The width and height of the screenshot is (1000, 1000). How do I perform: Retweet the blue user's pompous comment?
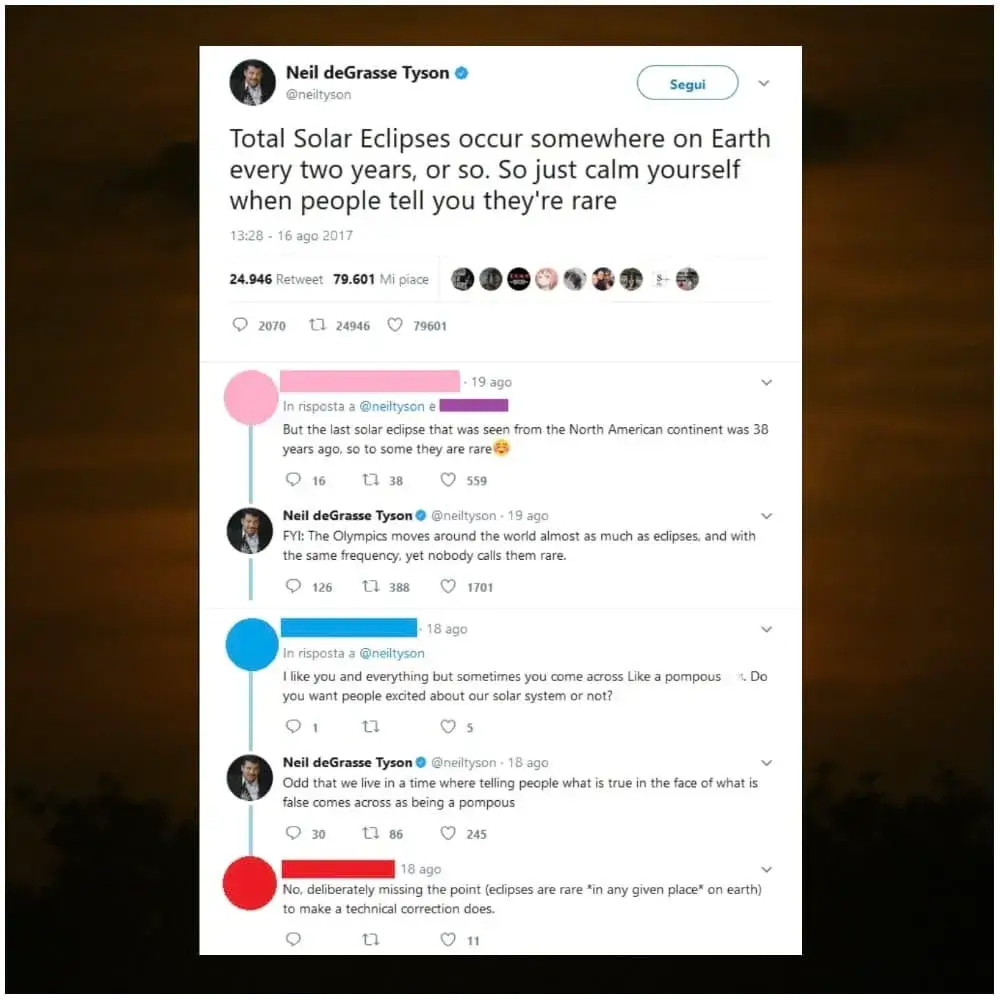(x=371, y=726)
